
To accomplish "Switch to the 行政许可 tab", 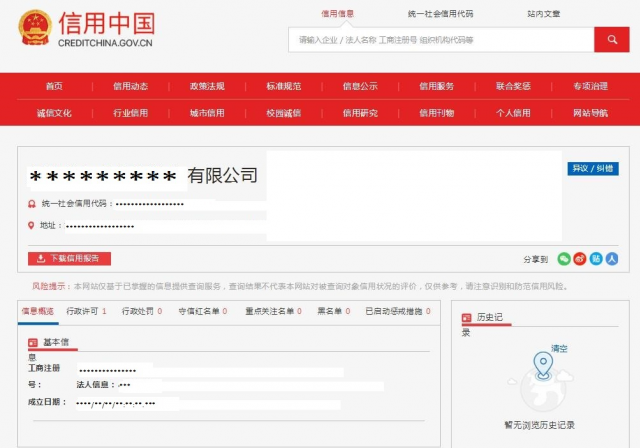I will pos(83,311).
